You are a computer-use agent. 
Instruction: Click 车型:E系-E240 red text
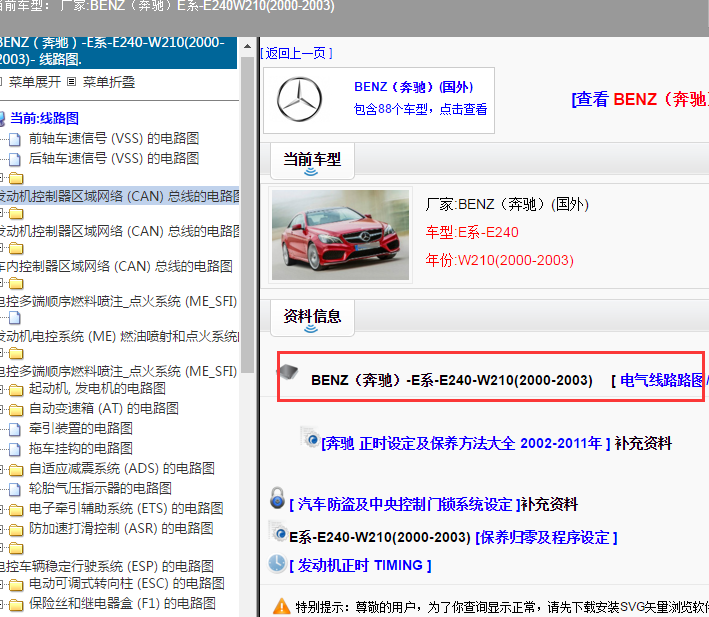472,232
